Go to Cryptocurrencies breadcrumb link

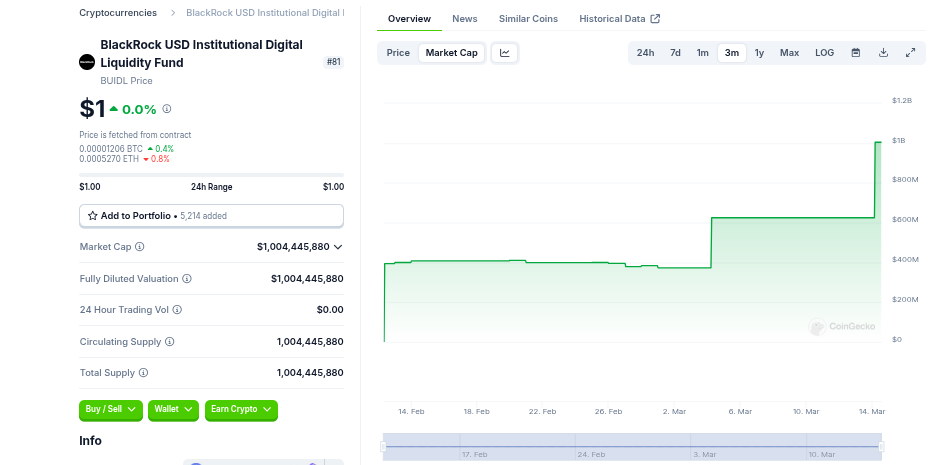[118, 13]
